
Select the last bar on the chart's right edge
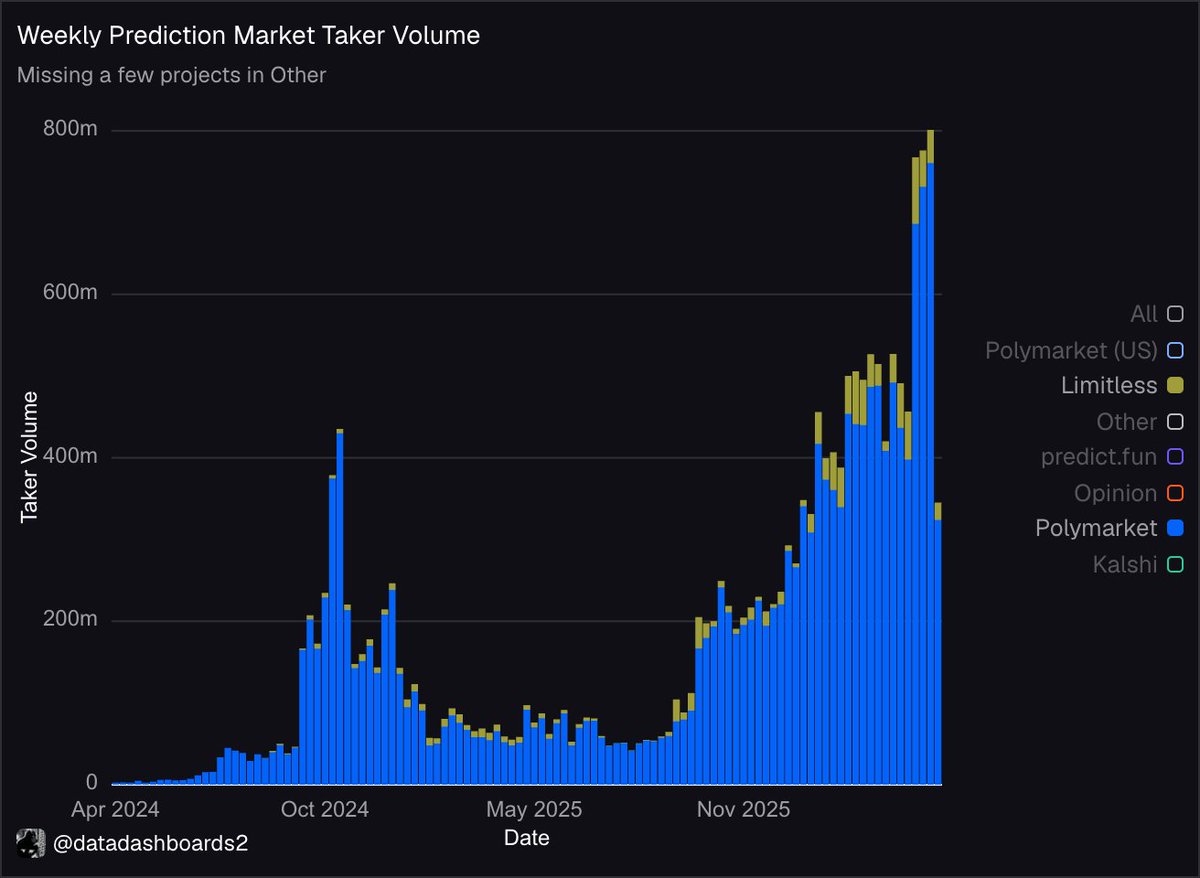click(938, 643)
